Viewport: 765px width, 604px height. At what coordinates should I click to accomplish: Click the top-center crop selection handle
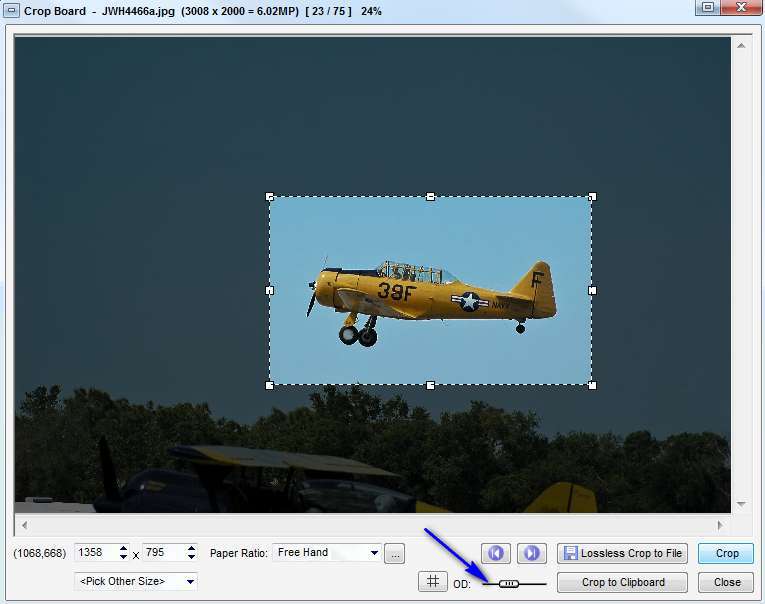[x=430, y=197]
